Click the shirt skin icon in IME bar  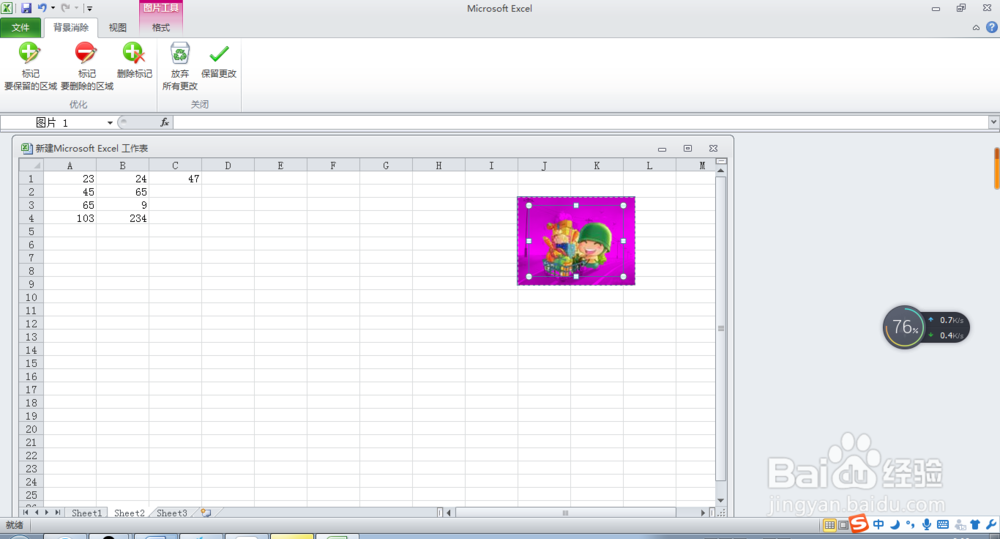(x=975, y=524)
